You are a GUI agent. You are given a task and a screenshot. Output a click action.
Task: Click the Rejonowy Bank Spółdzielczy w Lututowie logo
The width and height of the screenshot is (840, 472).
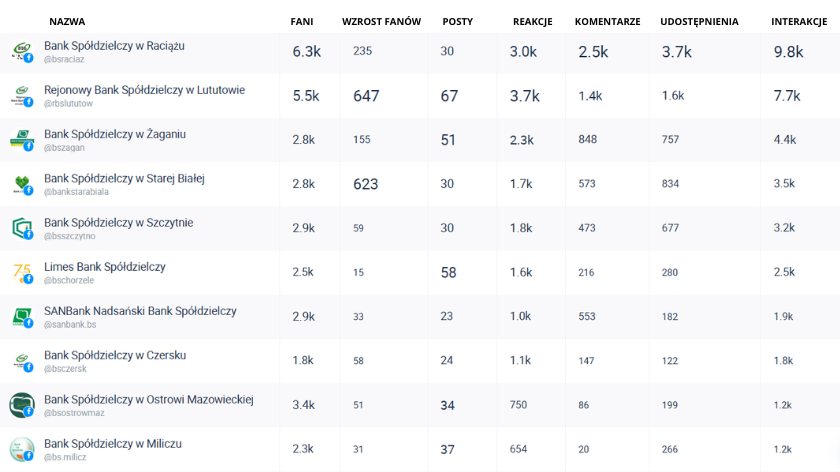tap(21, 95)
